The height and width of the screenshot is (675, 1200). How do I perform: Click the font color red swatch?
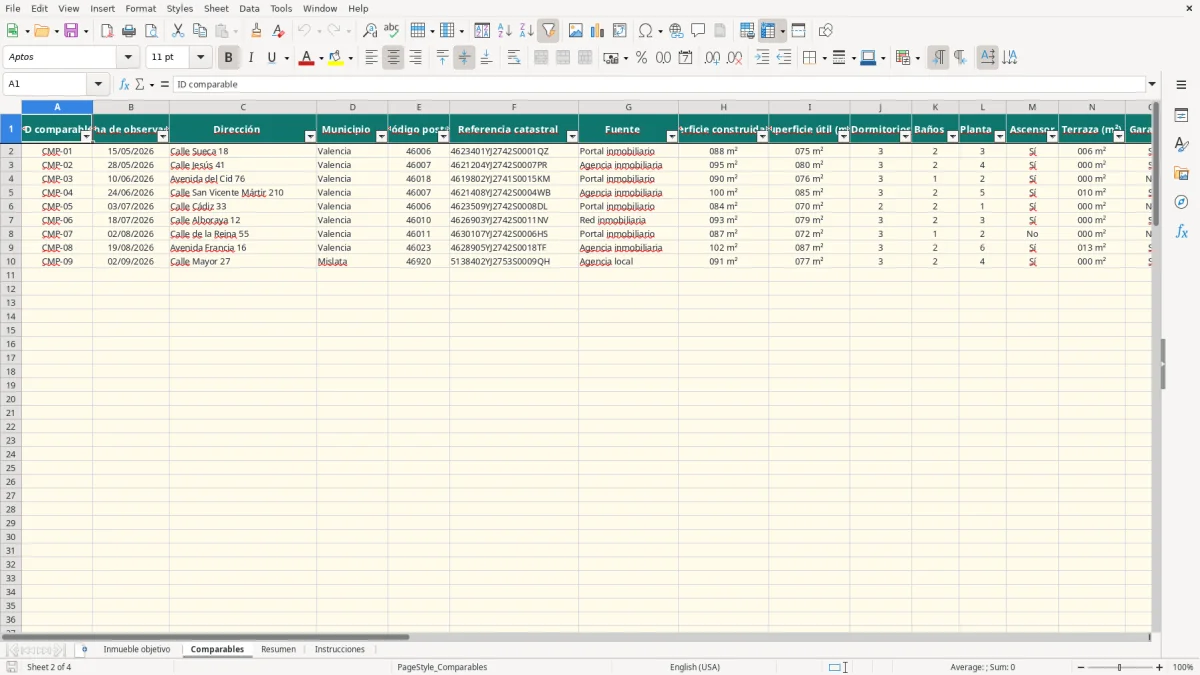[306, 58]
